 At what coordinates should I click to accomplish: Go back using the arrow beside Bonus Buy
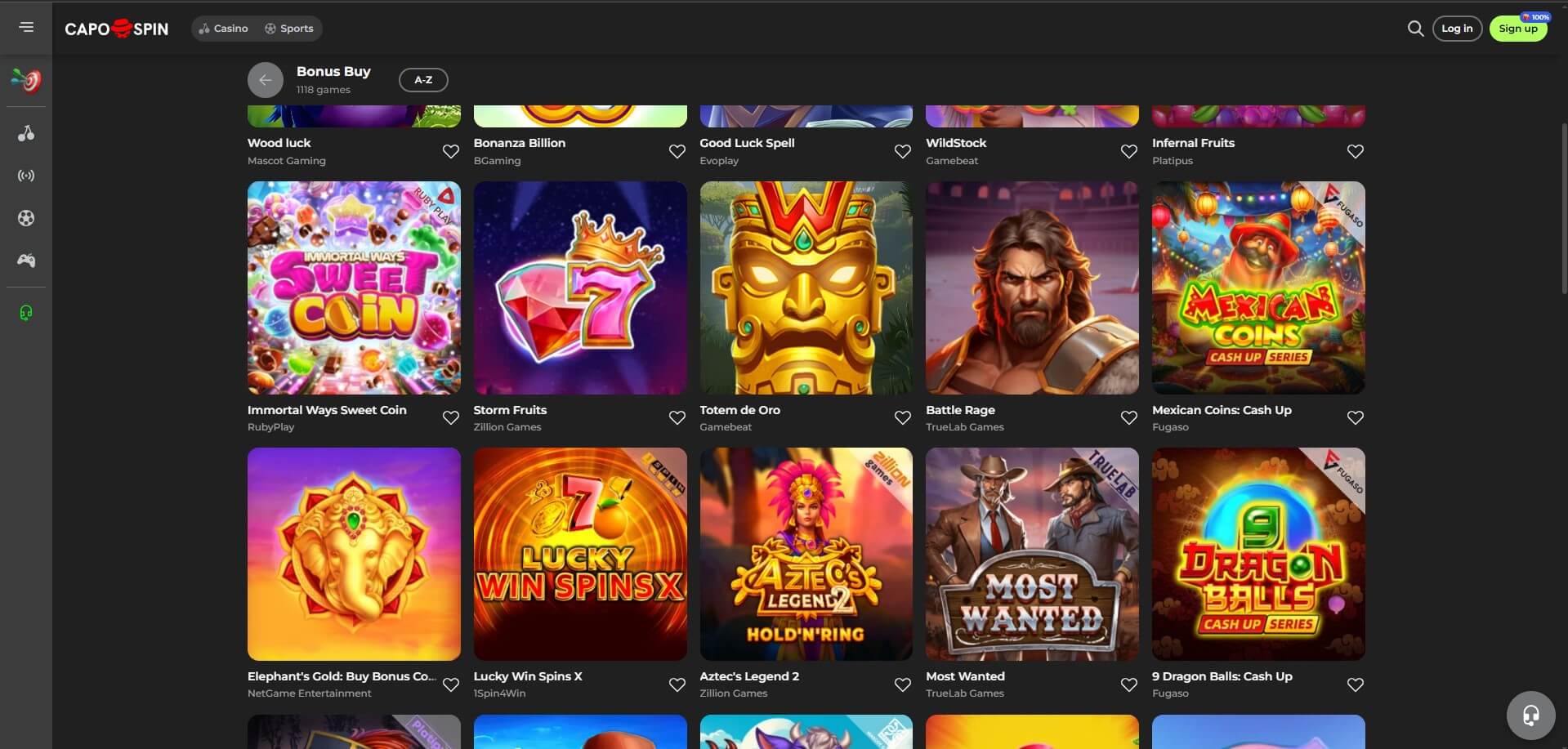(x=266, y=80)
